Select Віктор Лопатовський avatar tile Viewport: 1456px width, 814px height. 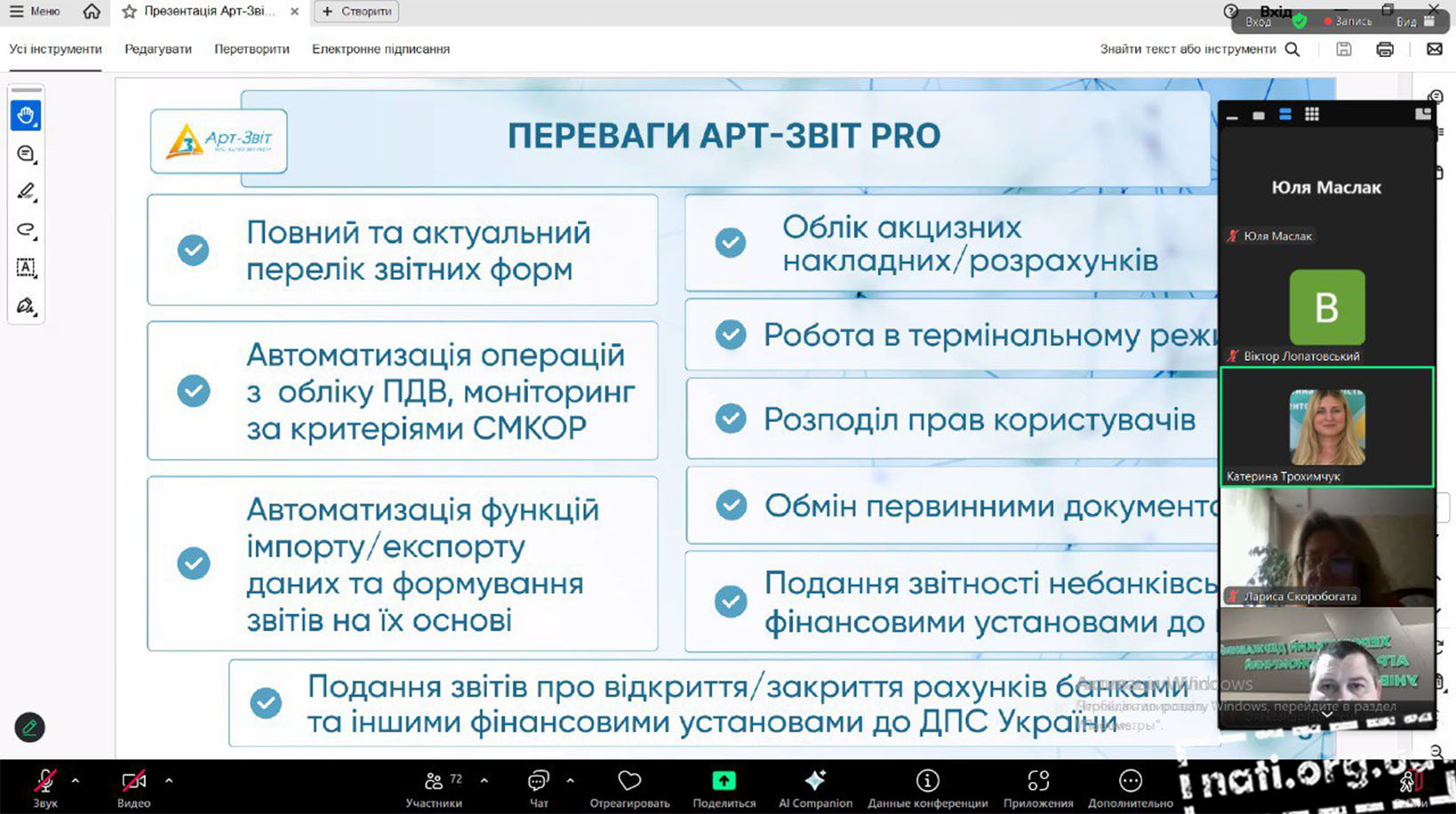(x=1326, y=307)
